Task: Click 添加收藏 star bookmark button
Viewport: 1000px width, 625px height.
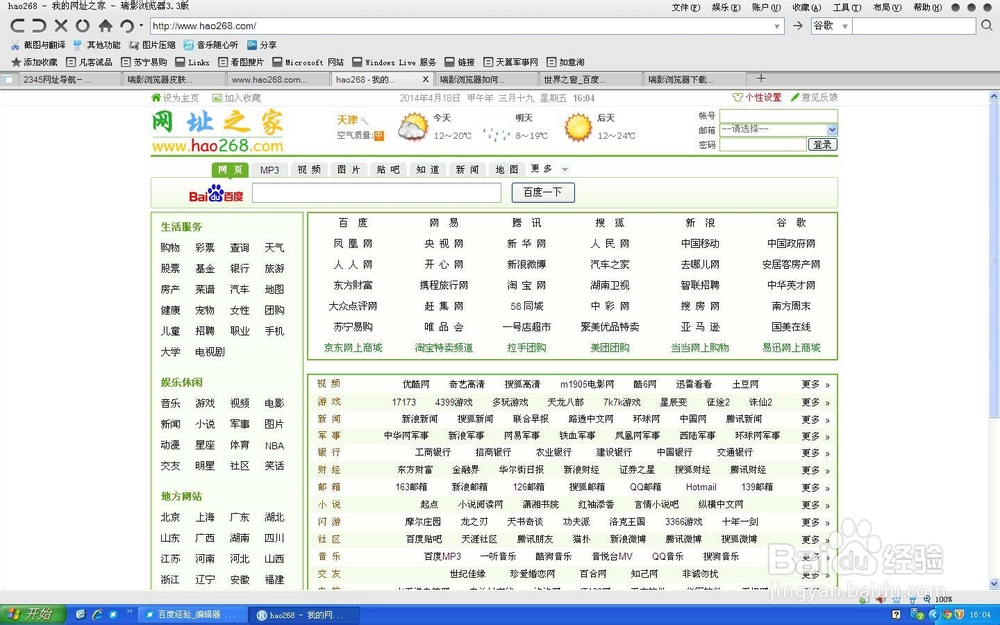Action: pyautogui.click(x=34, y=62)
